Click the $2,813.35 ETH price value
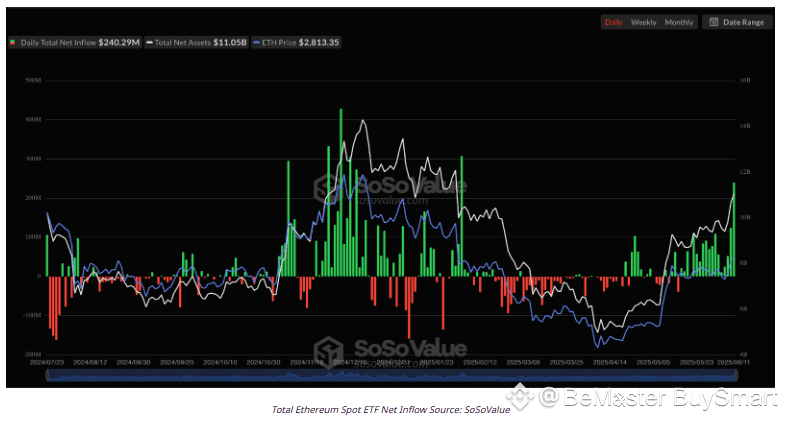Viewport: 785px width, 422px height. [319, 43]
